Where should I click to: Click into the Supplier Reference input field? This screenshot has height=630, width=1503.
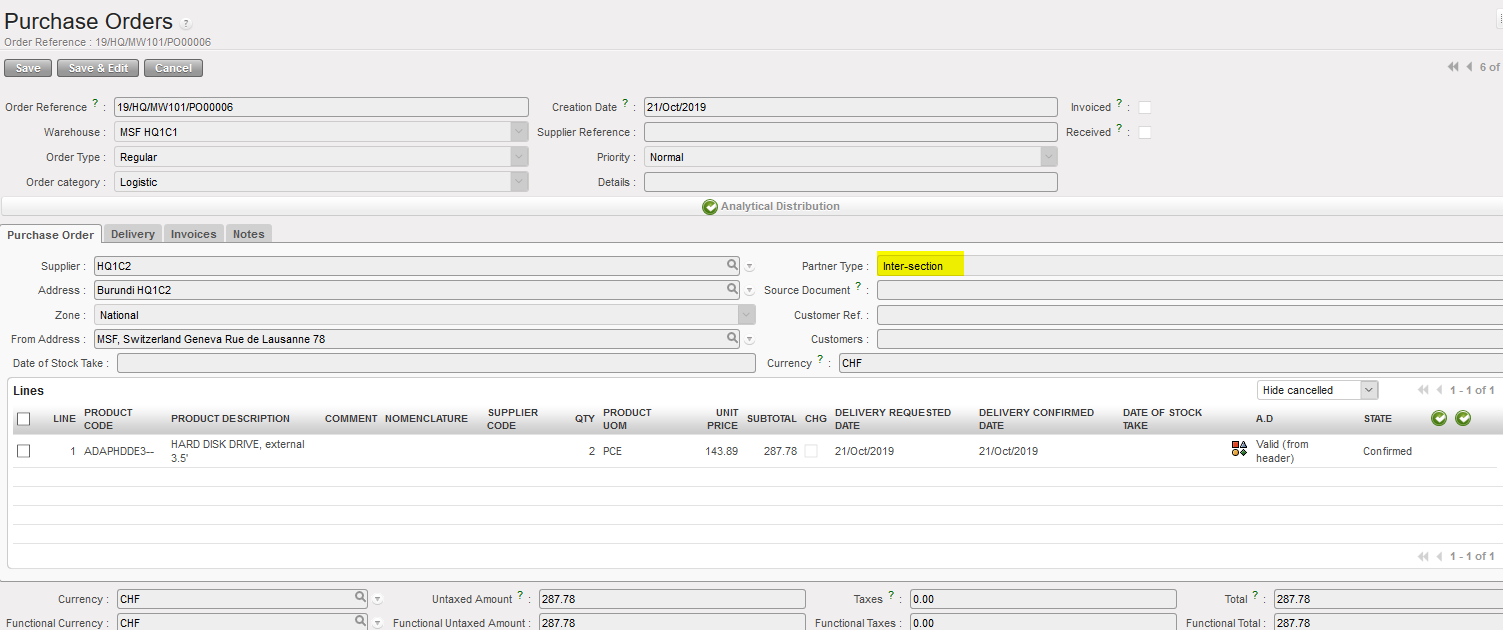click(850, 132)
